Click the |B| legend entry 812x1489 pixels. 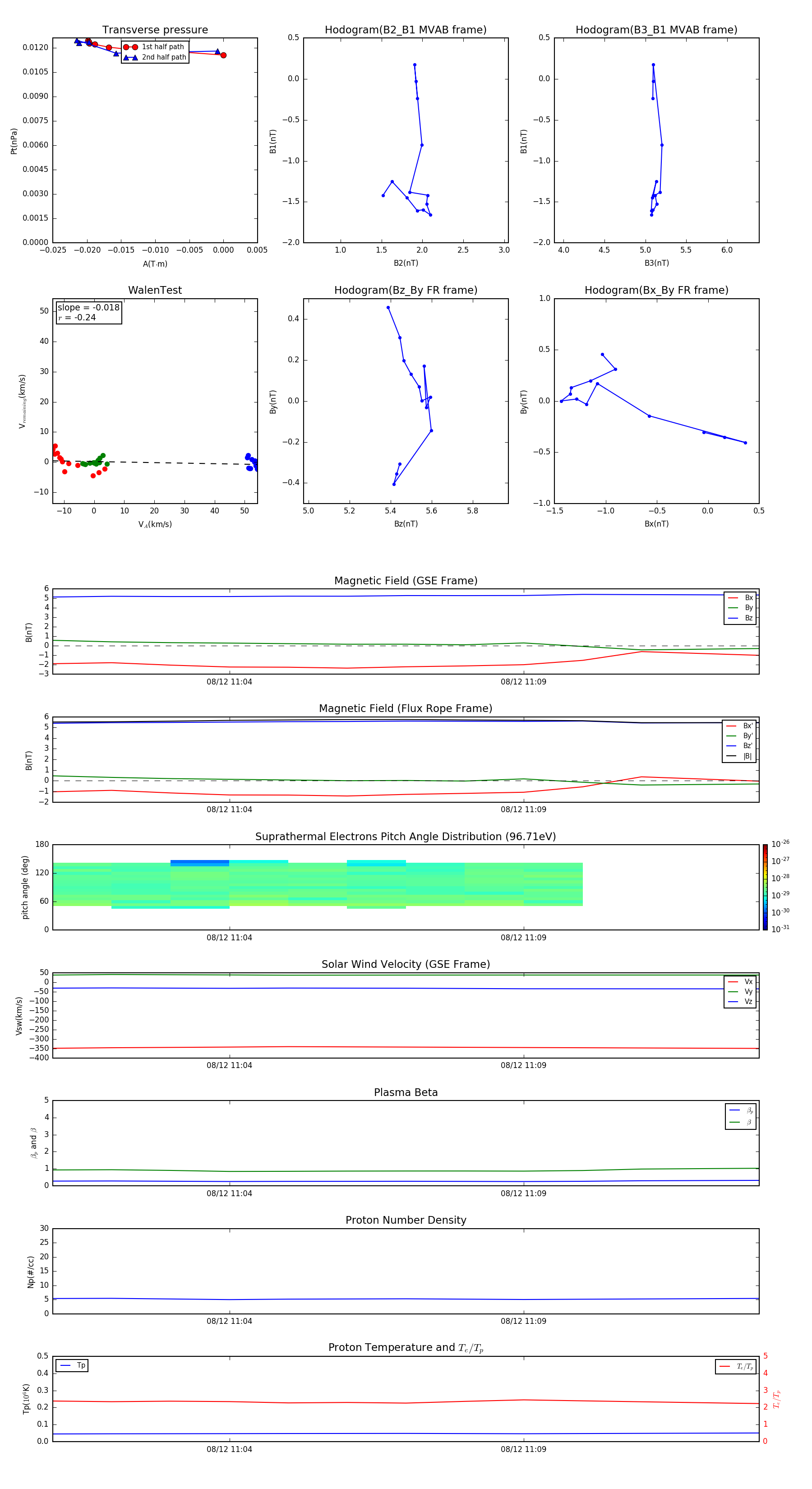click(x=740, y=756)
